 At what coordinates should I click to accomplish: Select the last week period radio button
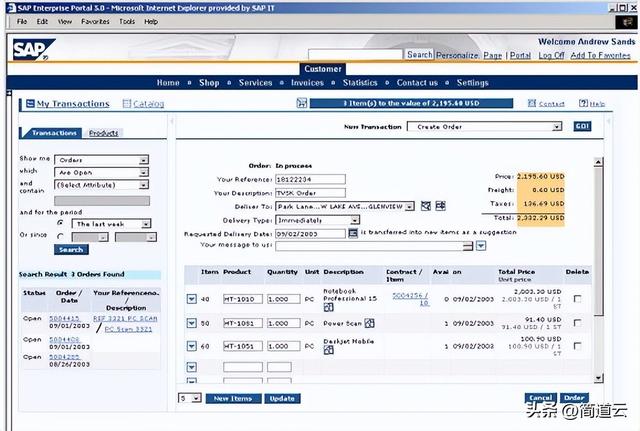pyautogui.click(x=61, y=223)
